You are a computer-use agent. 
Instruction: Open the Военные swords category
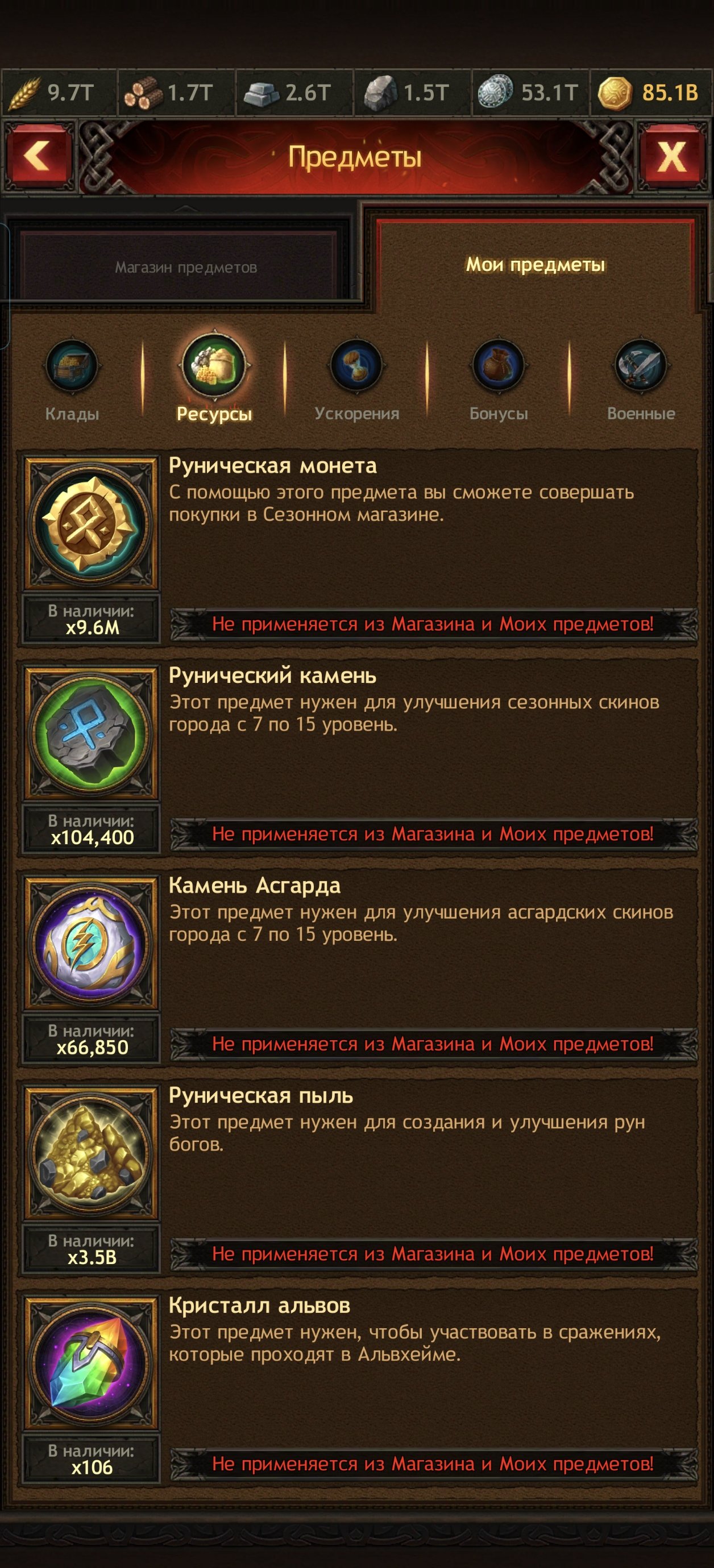pos(641,366)
